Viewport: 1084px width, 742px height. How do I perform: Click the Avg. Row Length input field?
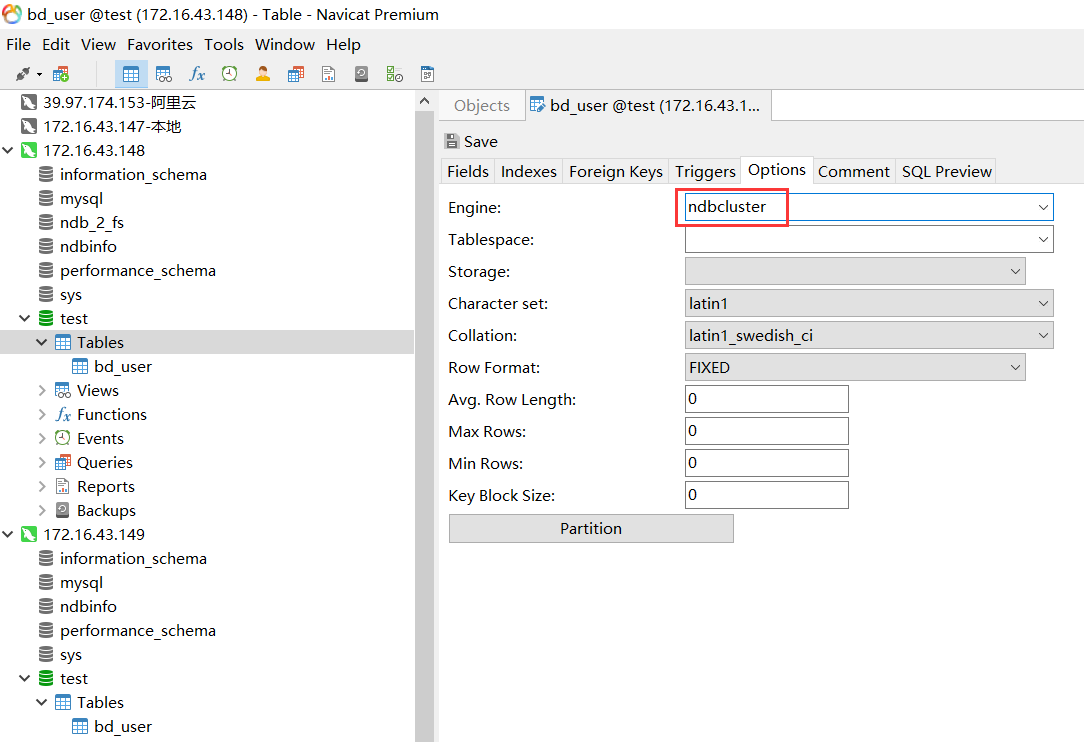[767, 399]
